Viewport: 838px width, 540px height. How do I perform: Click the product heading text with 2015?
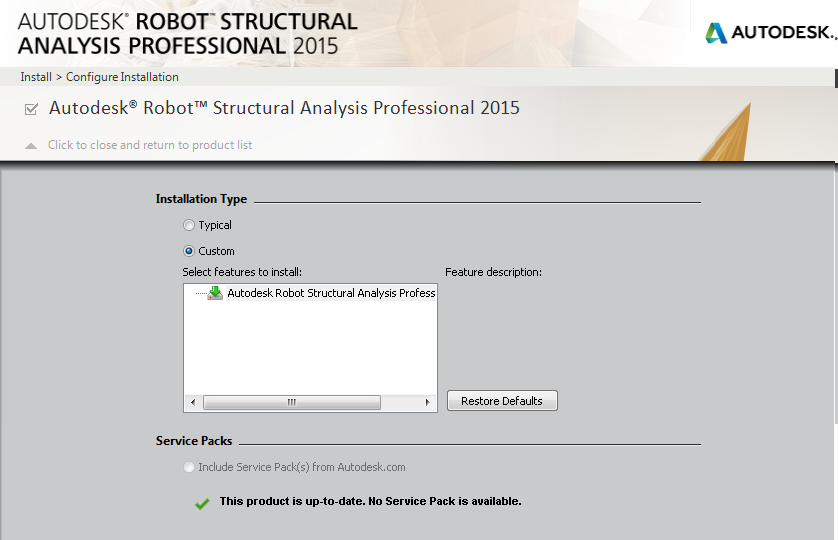tap(284, 108)
